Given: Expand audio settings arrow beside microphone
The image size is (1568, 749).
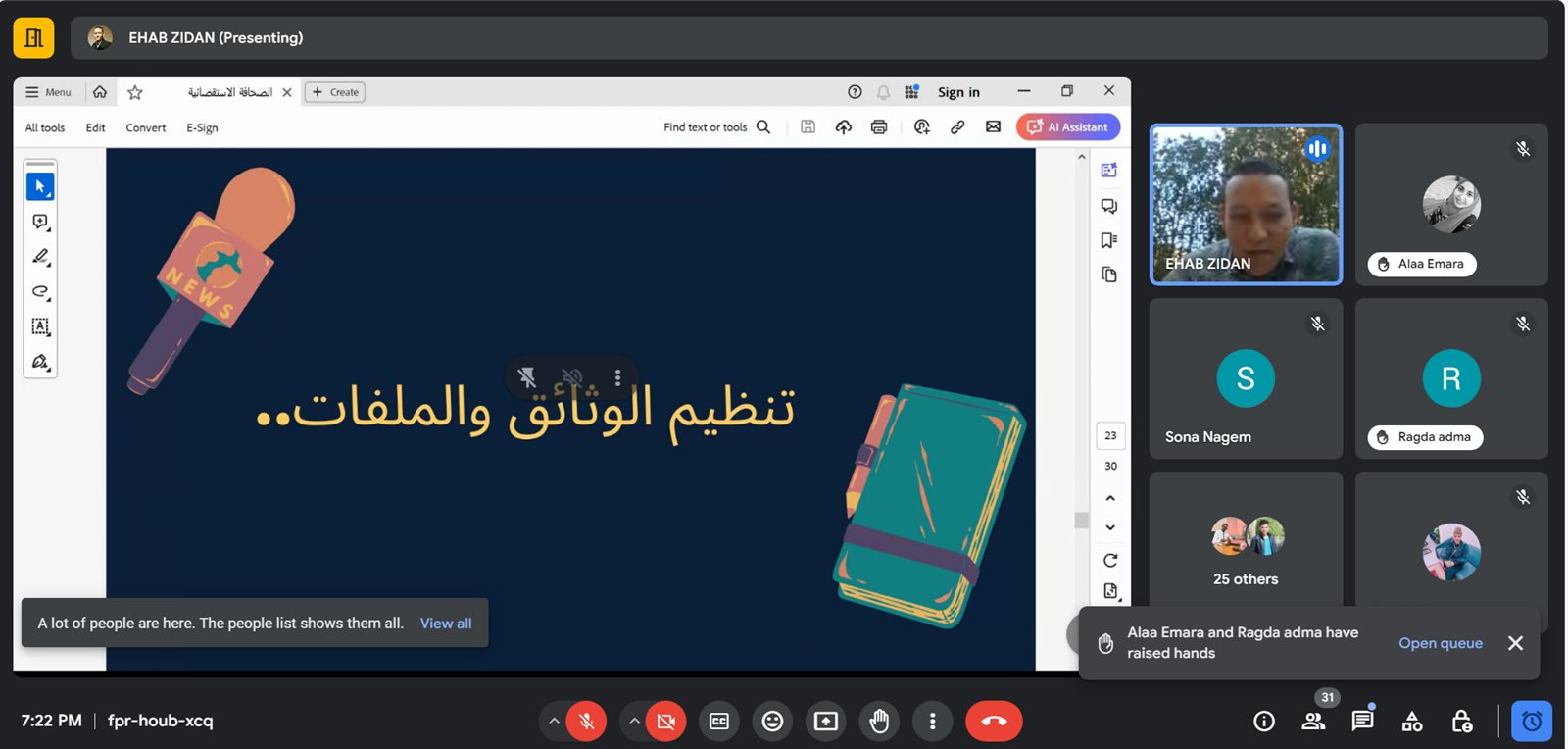Looking at the screenshot, I should tap(554, 722).
